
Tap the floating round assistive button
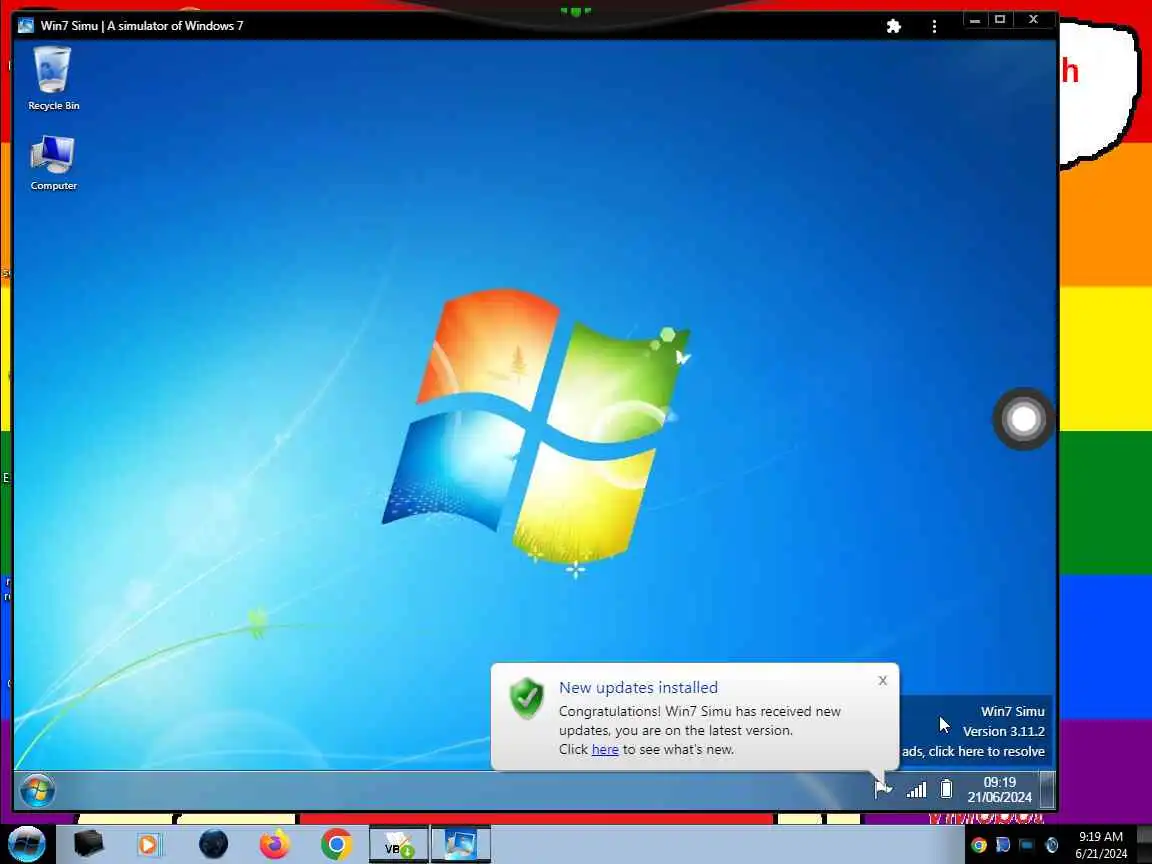(1023, 419)
